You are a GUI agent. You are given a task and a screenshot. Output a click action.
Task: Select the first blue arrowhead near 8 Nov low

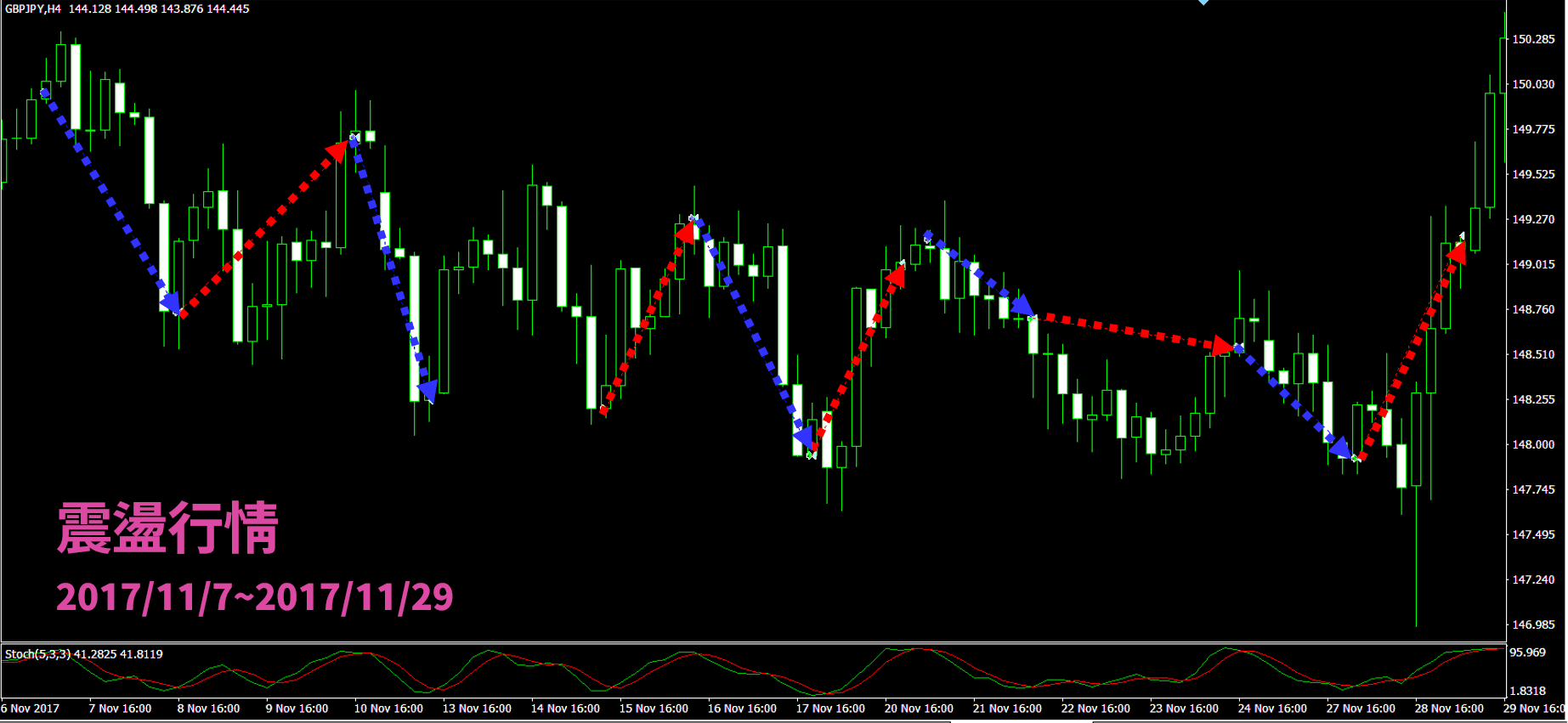[170, 302]
